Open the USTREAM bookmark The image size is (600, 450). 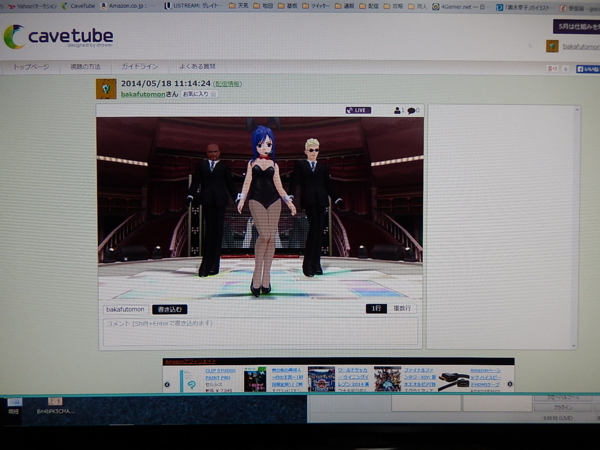194,6
